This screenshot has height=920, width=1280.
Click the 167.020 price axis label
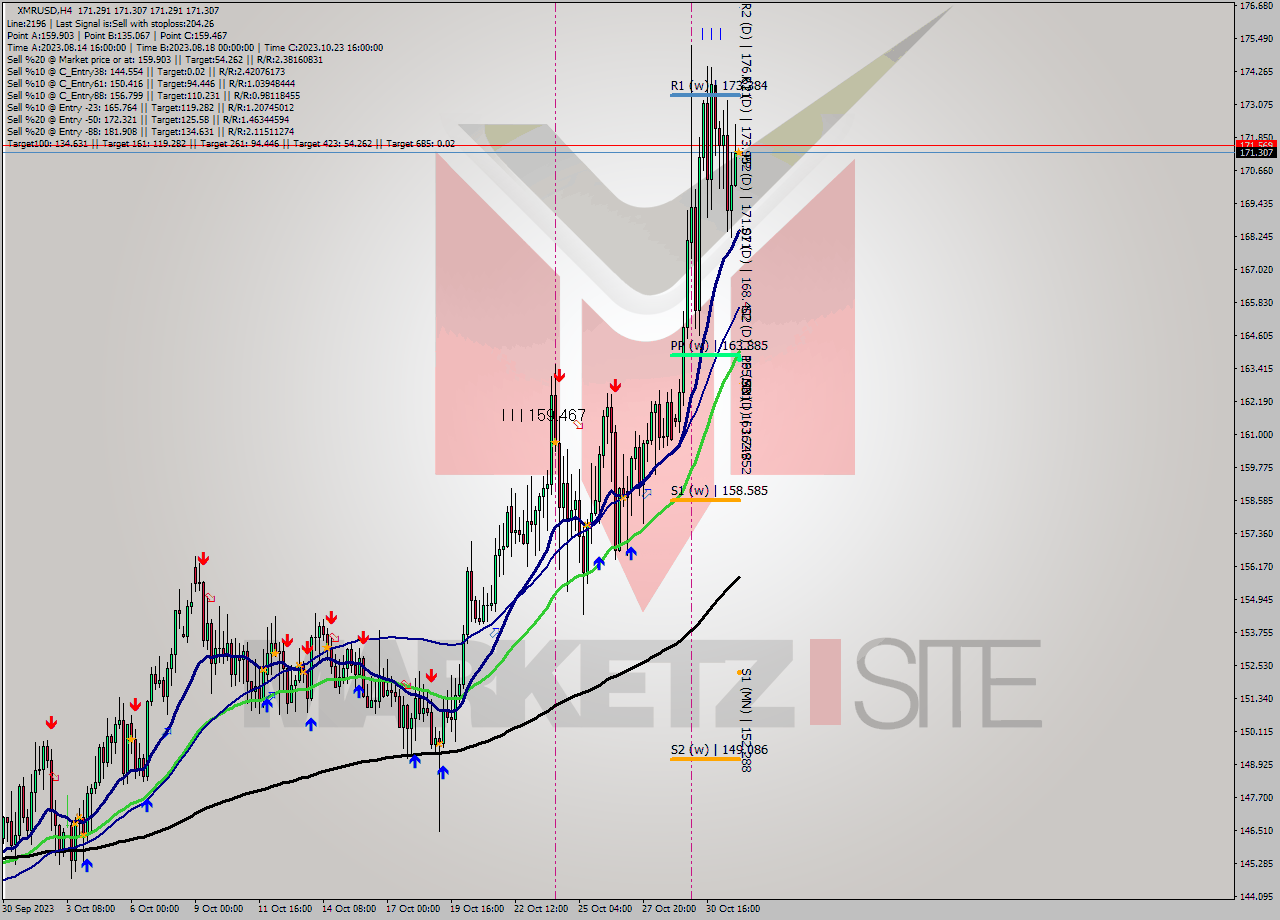[x=1255, y=270]
